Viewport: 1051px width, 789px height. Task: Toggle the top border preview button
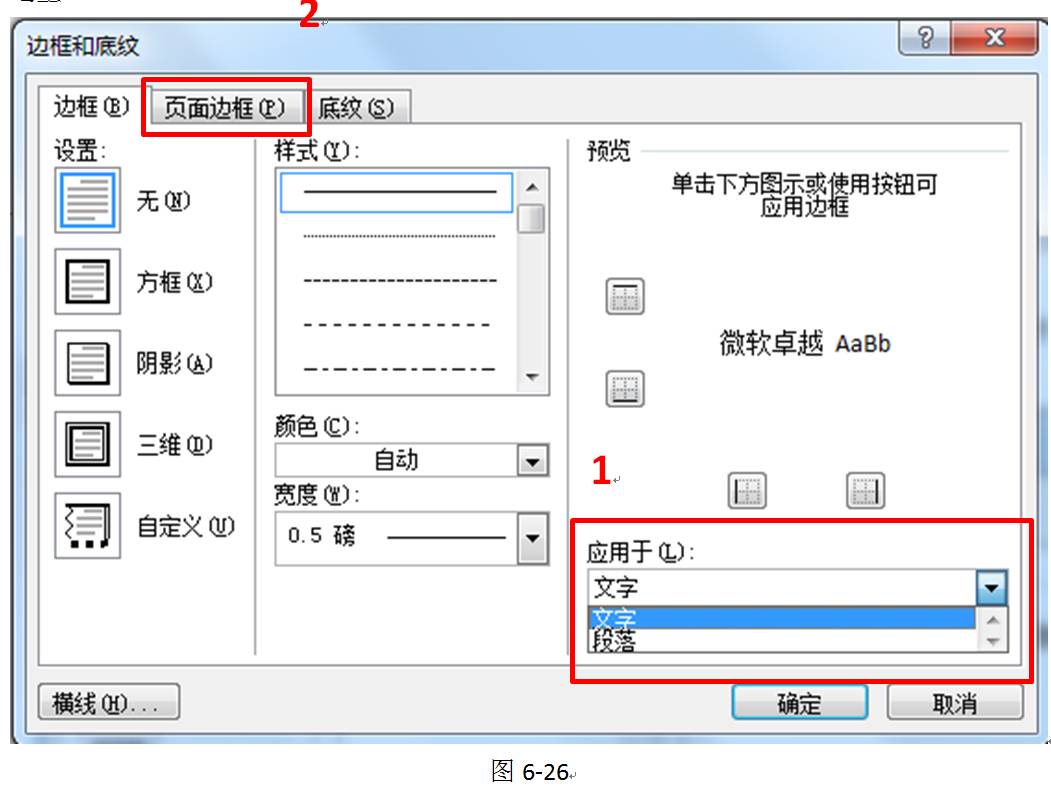point(625,296)
